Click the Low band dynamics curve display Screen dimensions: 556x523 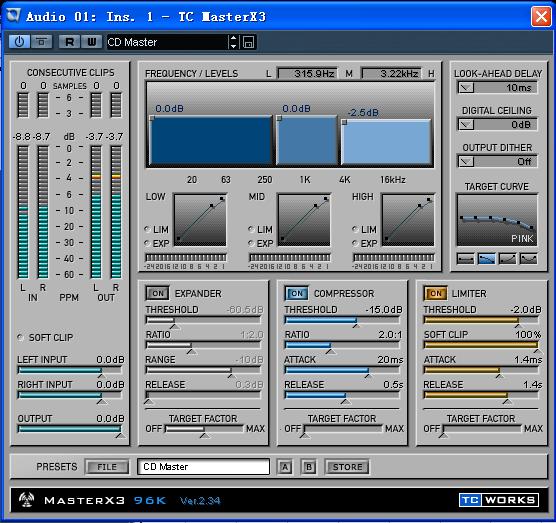pos(200,220)
